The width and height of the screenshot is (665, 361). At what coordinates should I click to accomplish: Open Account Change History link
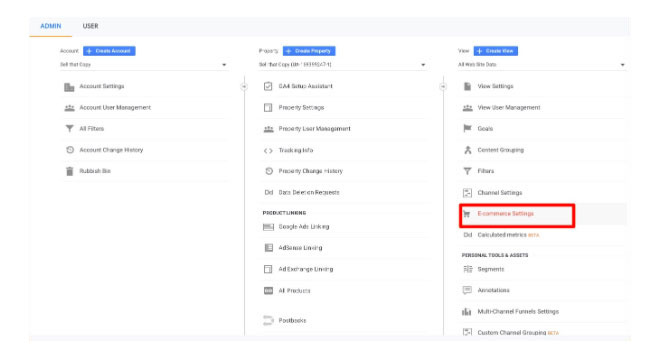coord(111,150)
